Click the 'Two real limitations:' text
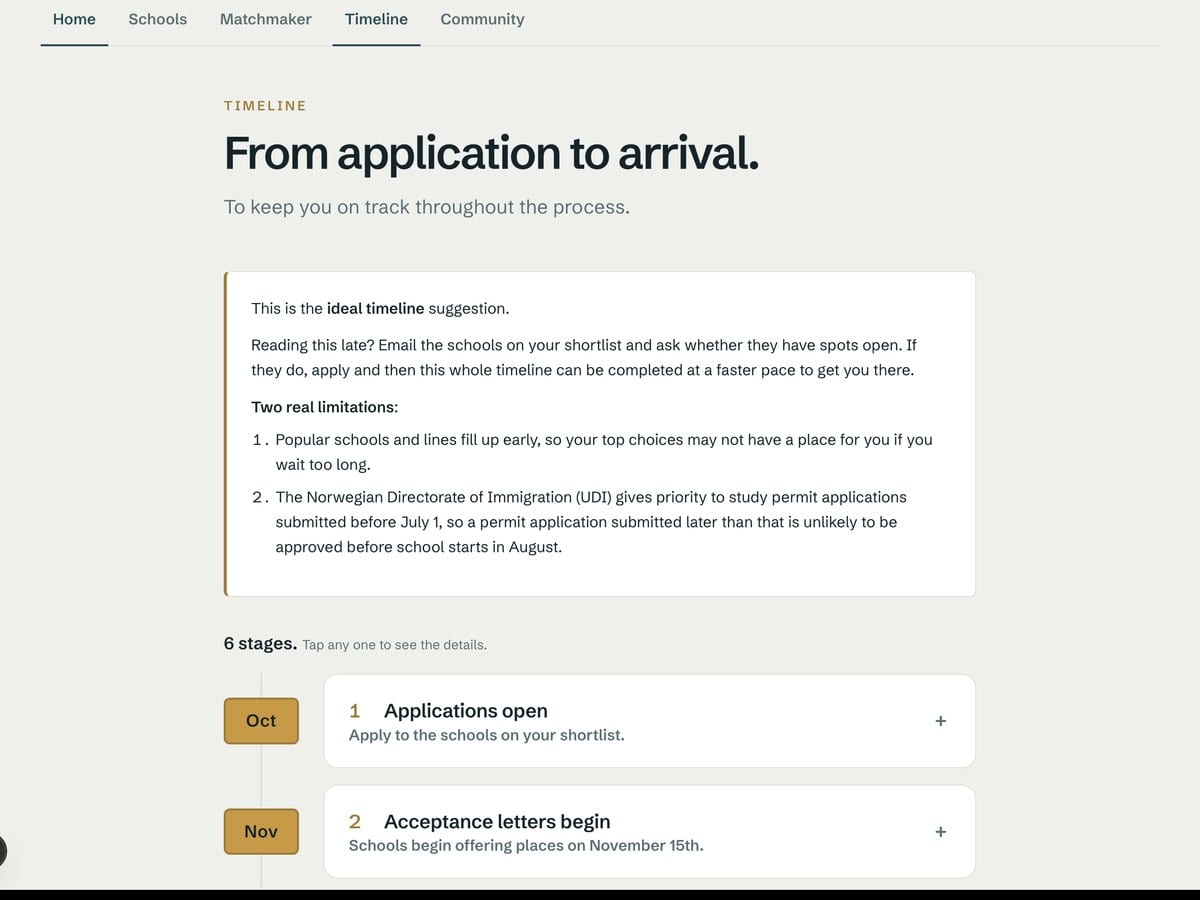The height and width of the screenshot is (900, 1200). [x=324, y=407]
